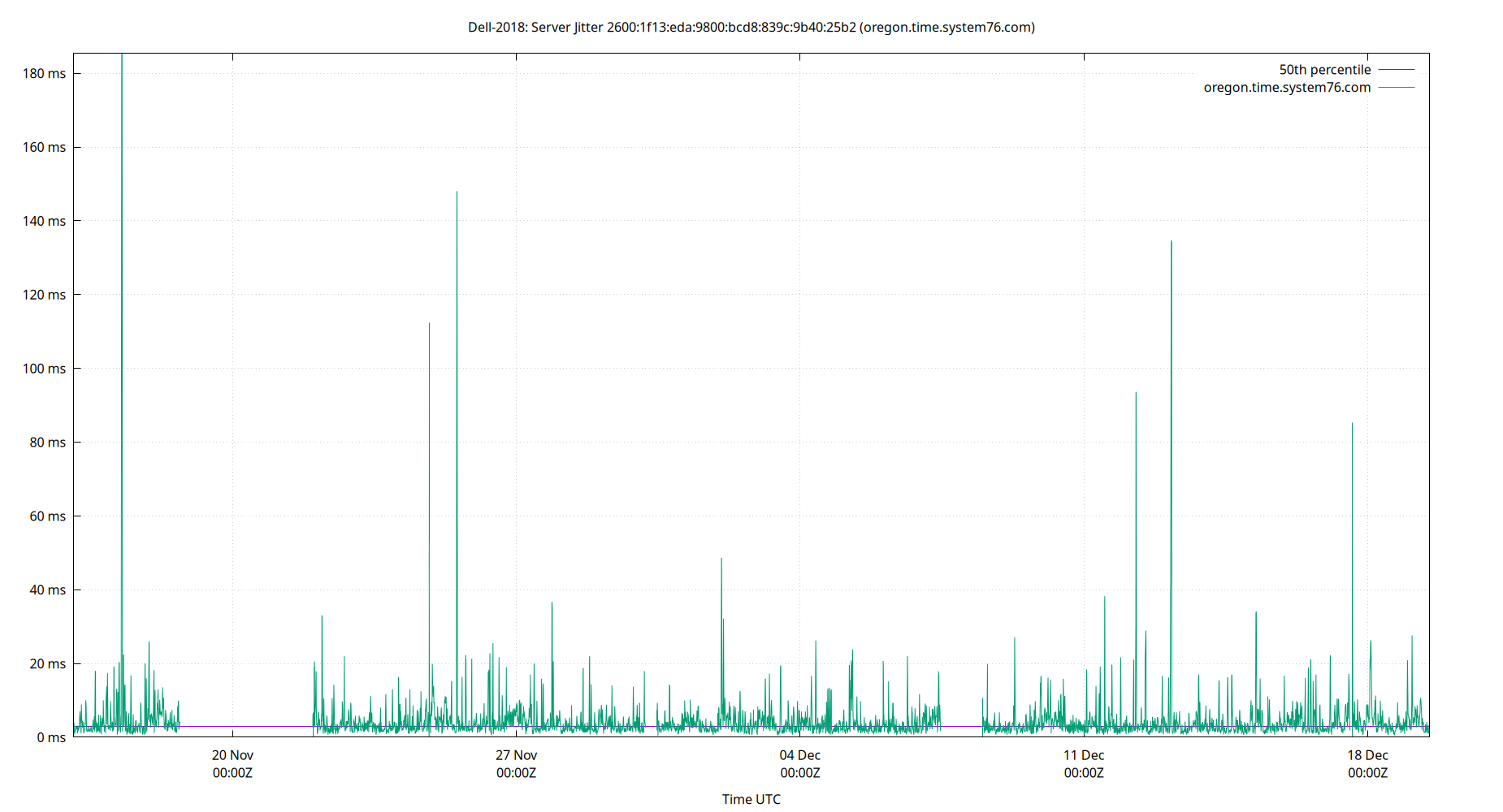The height and width of the screenshot is (812, 1503).
Task: Select the chart title mentioning Dell-2018 Server Jitter
Action: click(751, 27)
